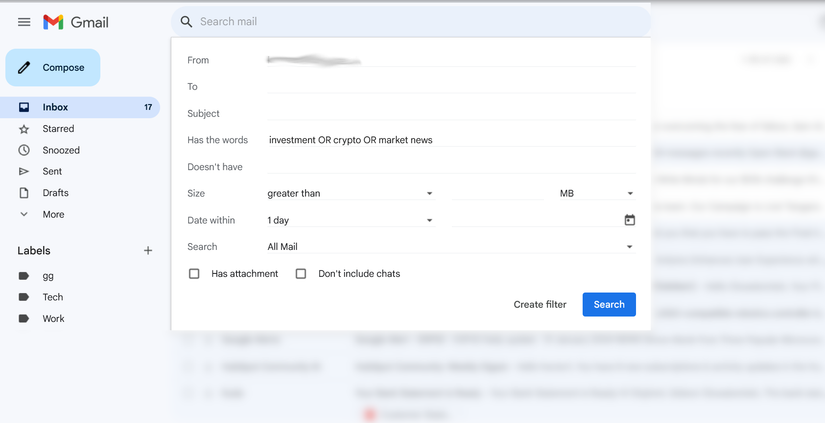Open the main menu hamburger icon
The width and height of the screenshot is (825, 423).
(24, 22)
